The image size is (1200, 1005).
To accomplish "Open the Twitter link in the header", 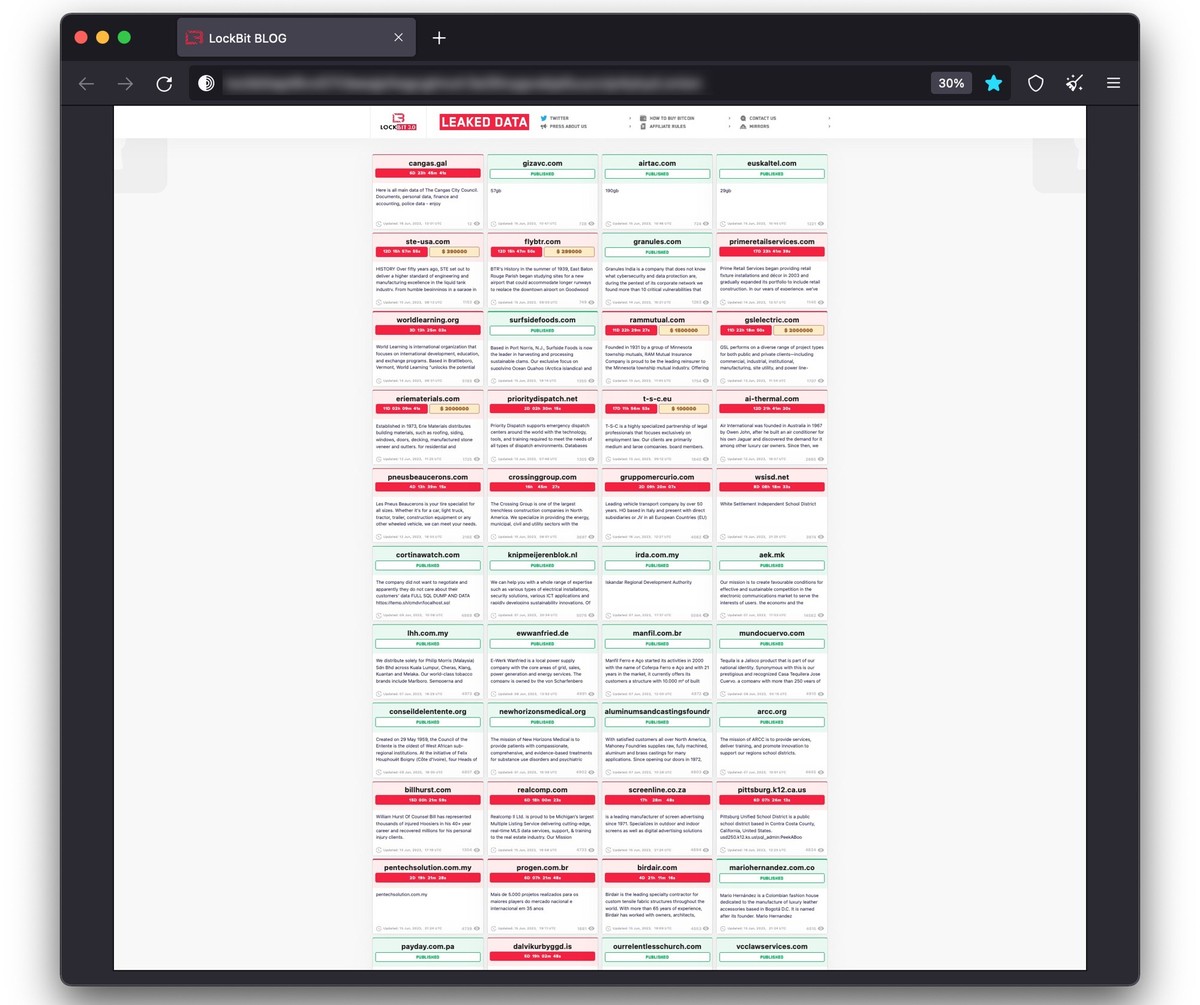I will (559, 118).
